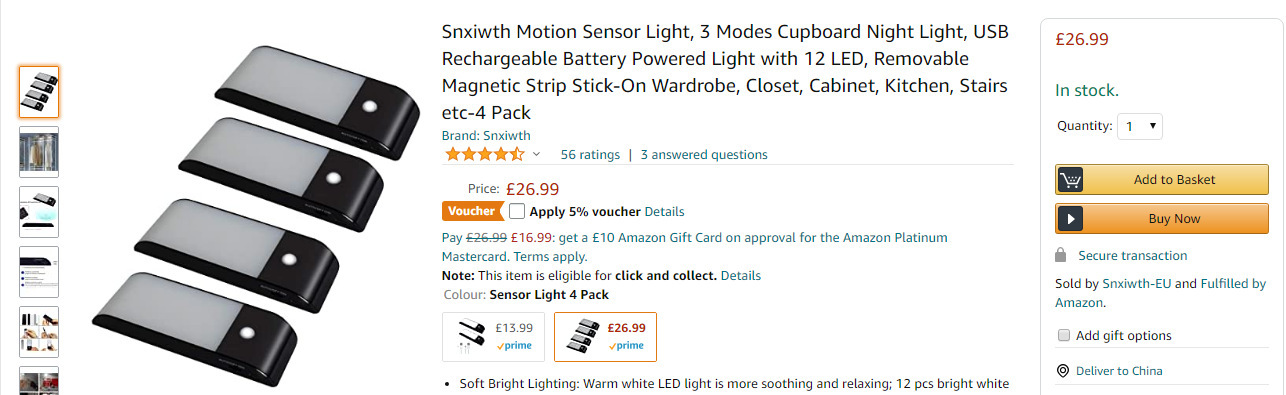The image size is (1286, 395).
Task: Open the 56 ratings link
Action: click(x=590, y=155)
